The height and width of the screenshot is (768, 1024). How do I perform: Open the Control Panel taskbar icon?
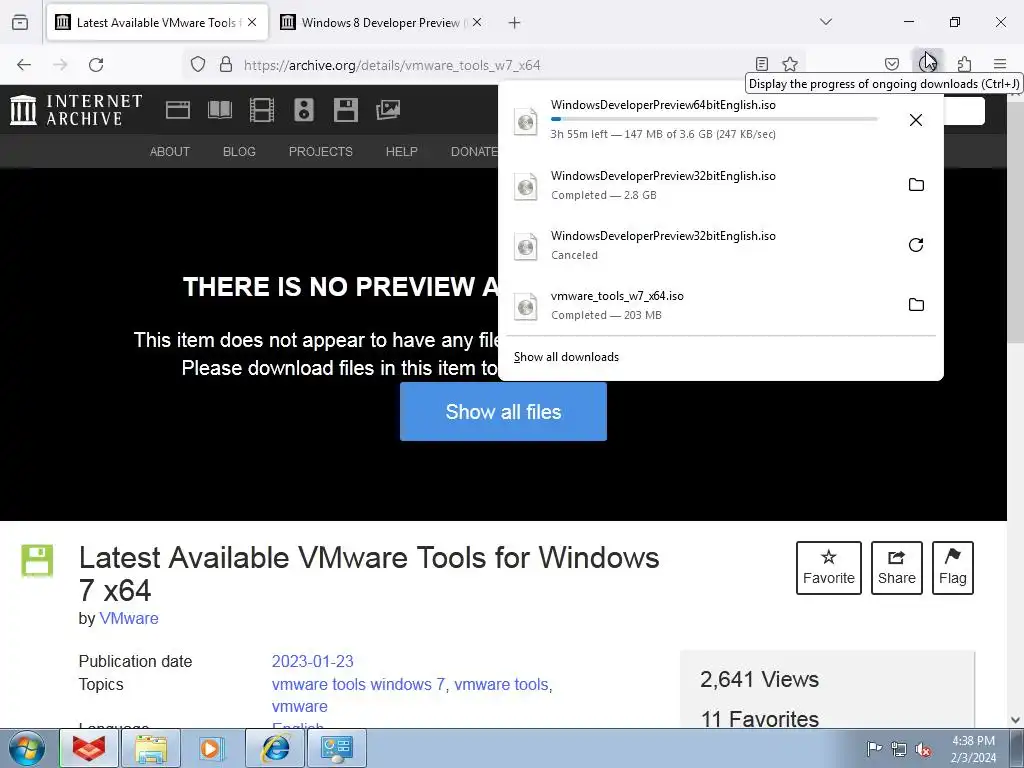coord(336,748)
